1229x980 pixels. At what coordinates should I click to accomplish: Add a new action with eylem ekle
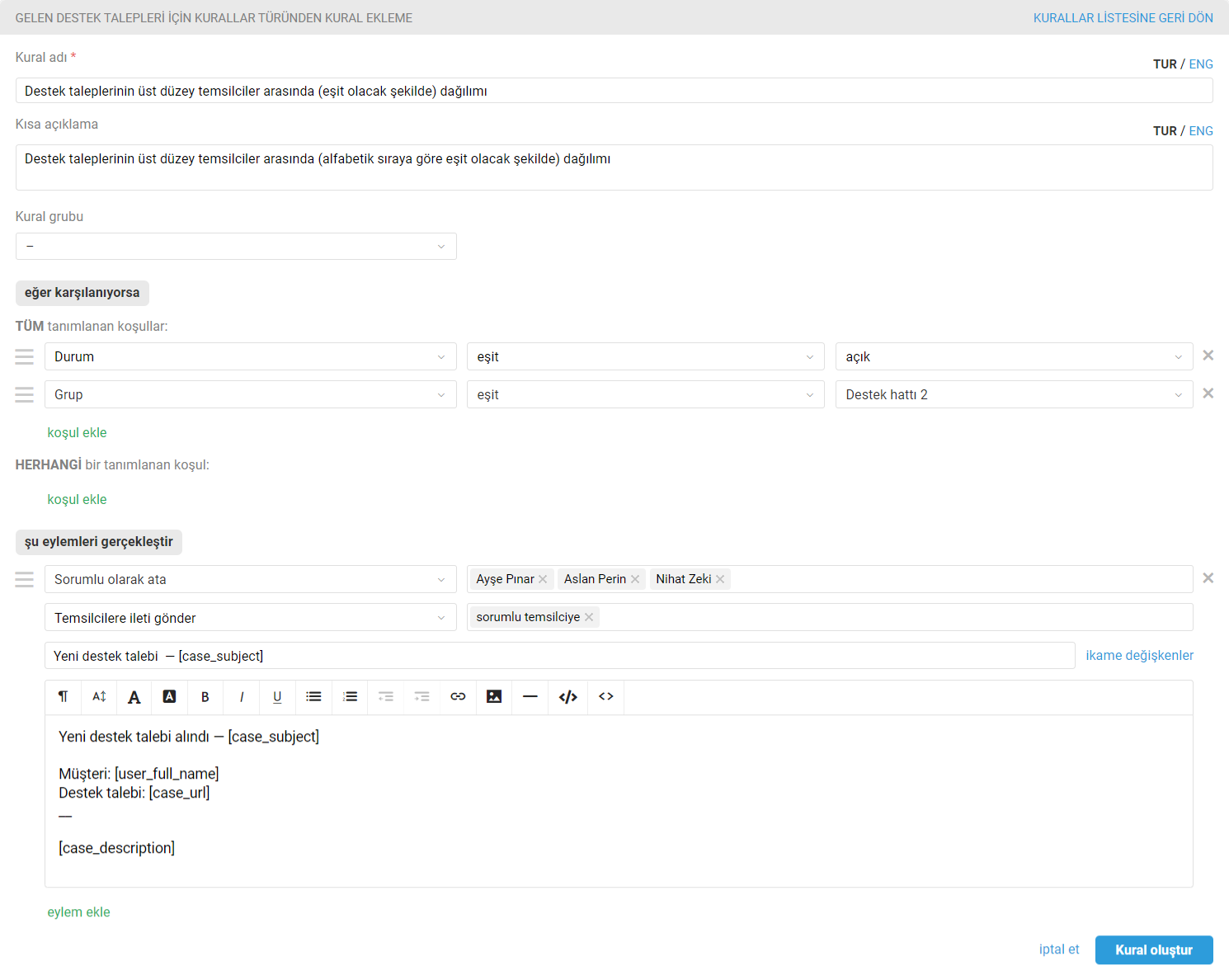(x=78, y=912)
